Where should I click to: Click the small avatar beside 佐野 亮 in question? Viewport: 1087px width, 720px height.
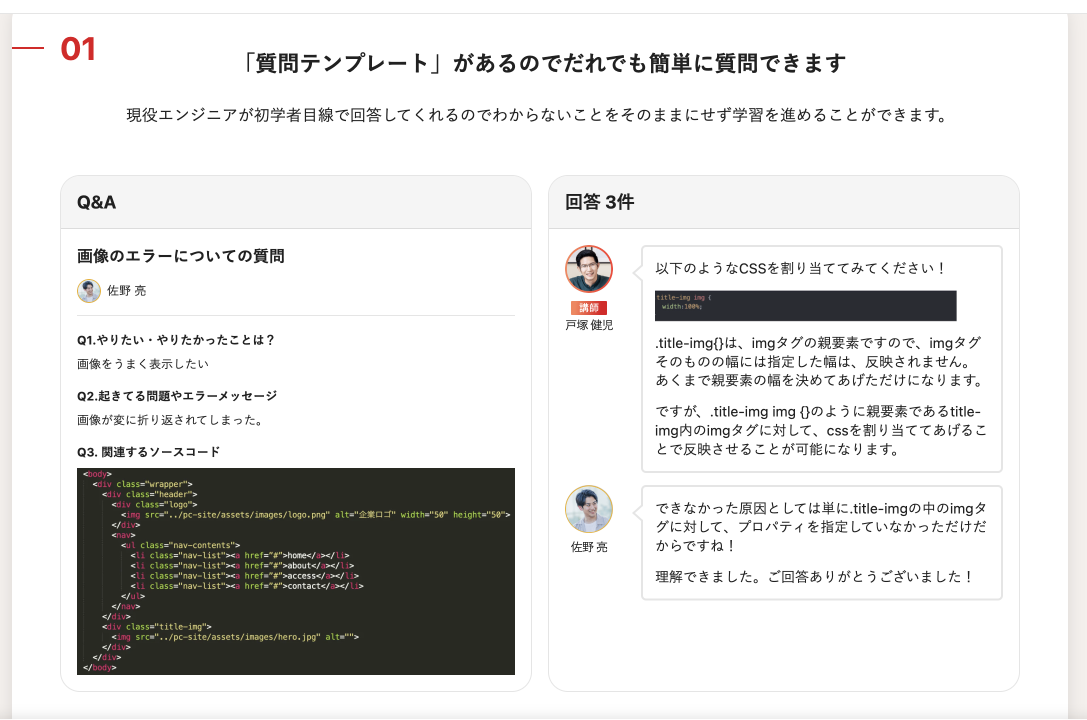coord(89,290)
